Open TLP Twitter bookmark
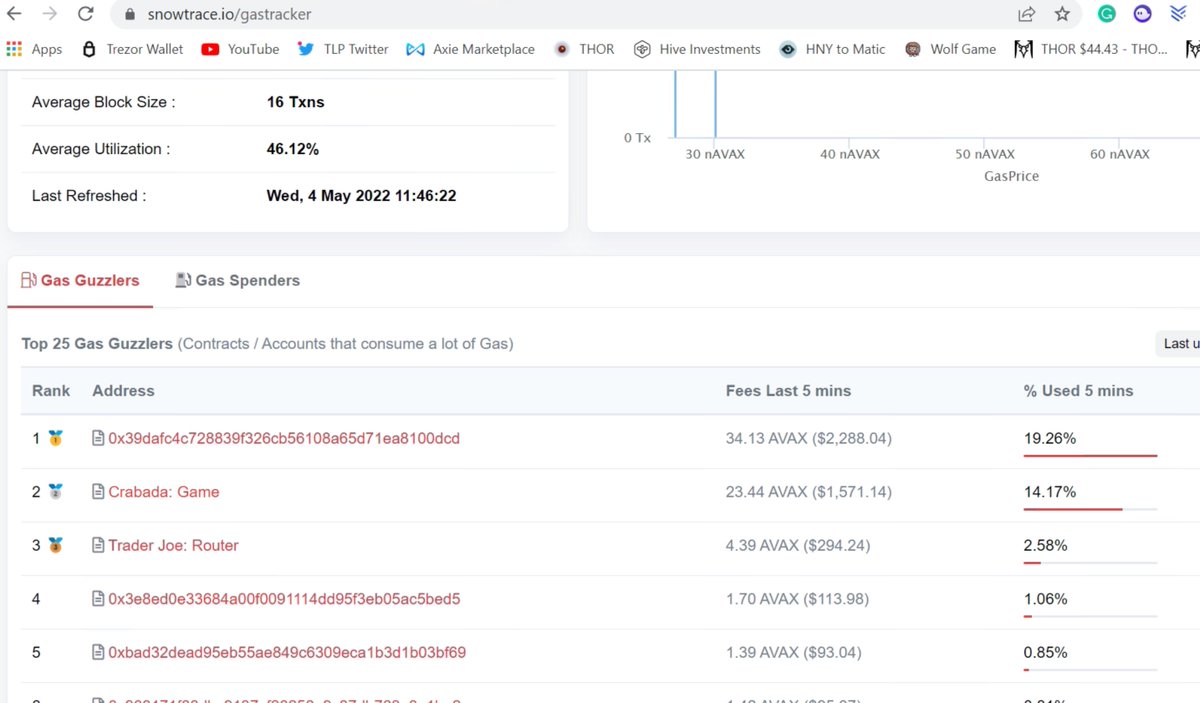This screenshot has width=1200, height=703. [x=343, y=49]
